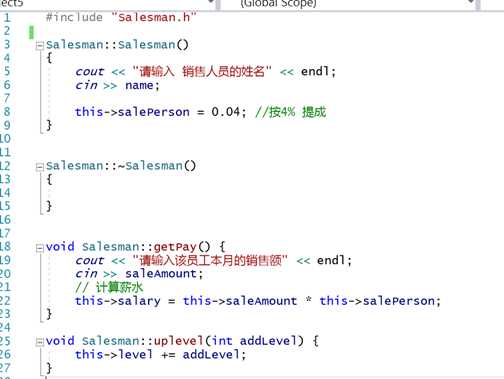This screenshot has height=379, width=504.
Task: Collapse the Salesman::Salesman() constructor block
Action: click(40, 45)
